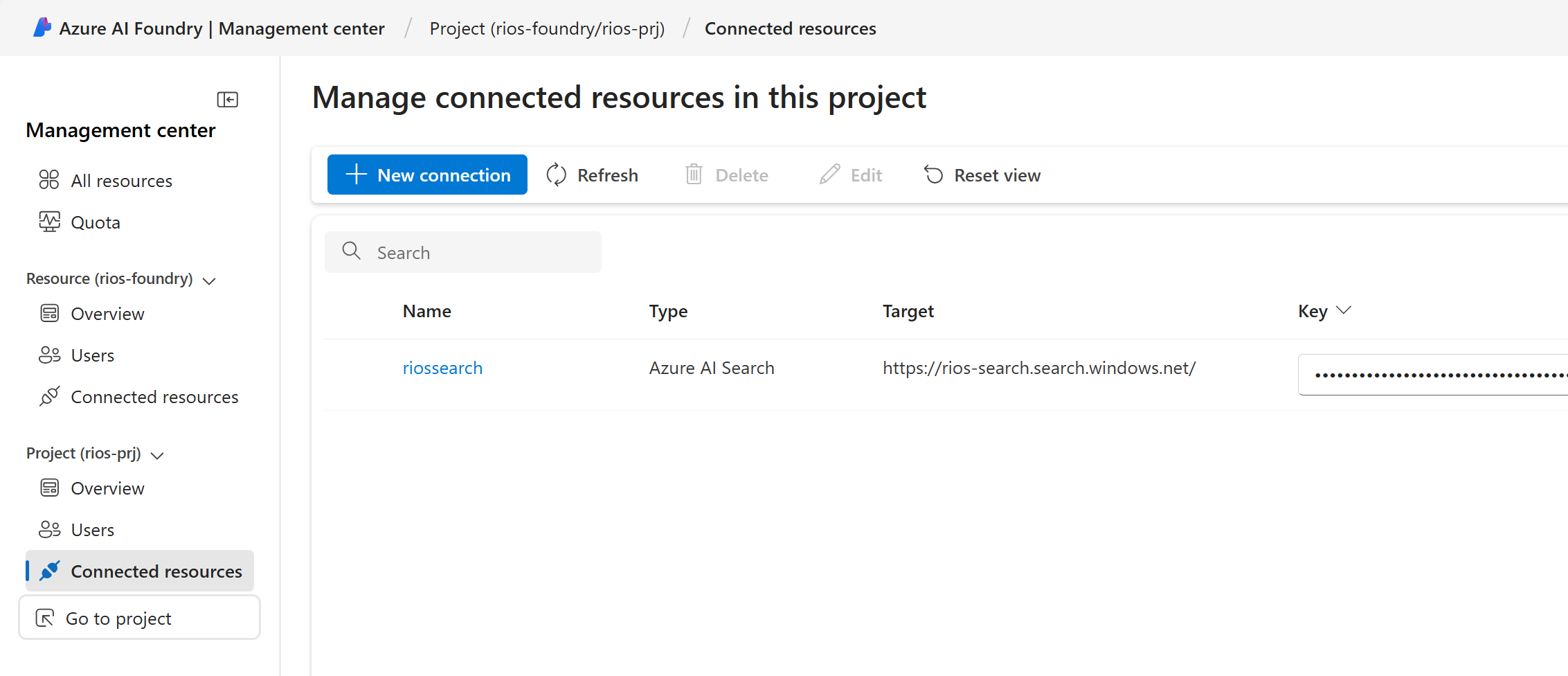
Task: Open the riossearch connection link
Action: click(x=442, y=368)
